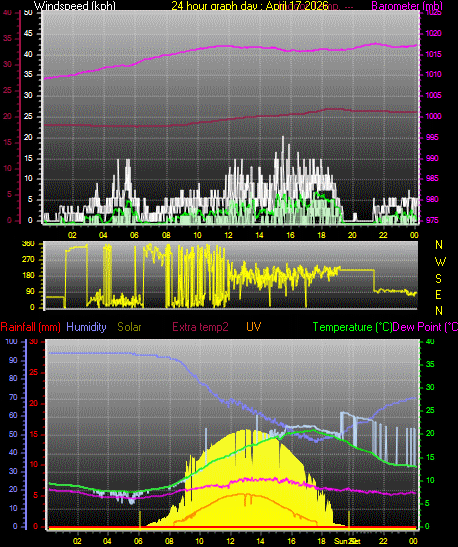Click the "1020" barometer axis value
Viewport: 458px width, 547px height.
433,33
